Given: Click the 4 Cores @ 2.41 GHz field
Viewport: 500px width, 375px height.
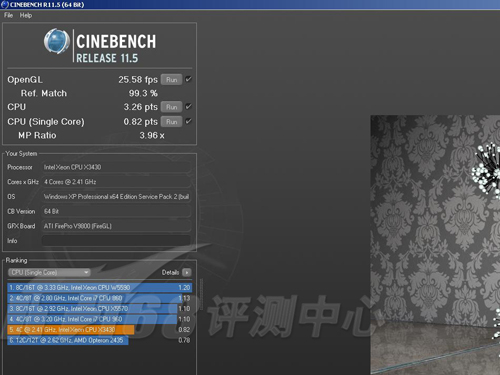Looking at the screenshot, I should pyautogui.click(x=116, y=182).
